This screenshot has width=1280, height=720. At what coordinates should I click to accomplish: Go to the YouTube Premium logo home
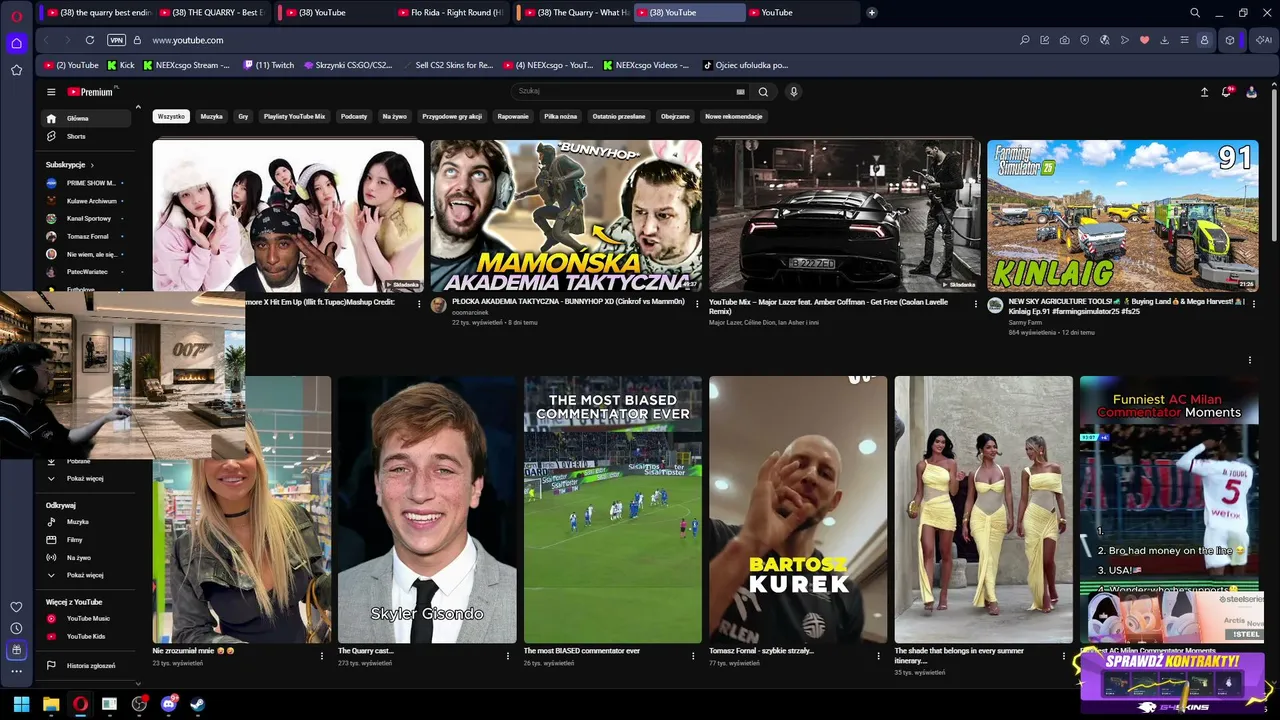pyautogui.click(x=92, y=92)
